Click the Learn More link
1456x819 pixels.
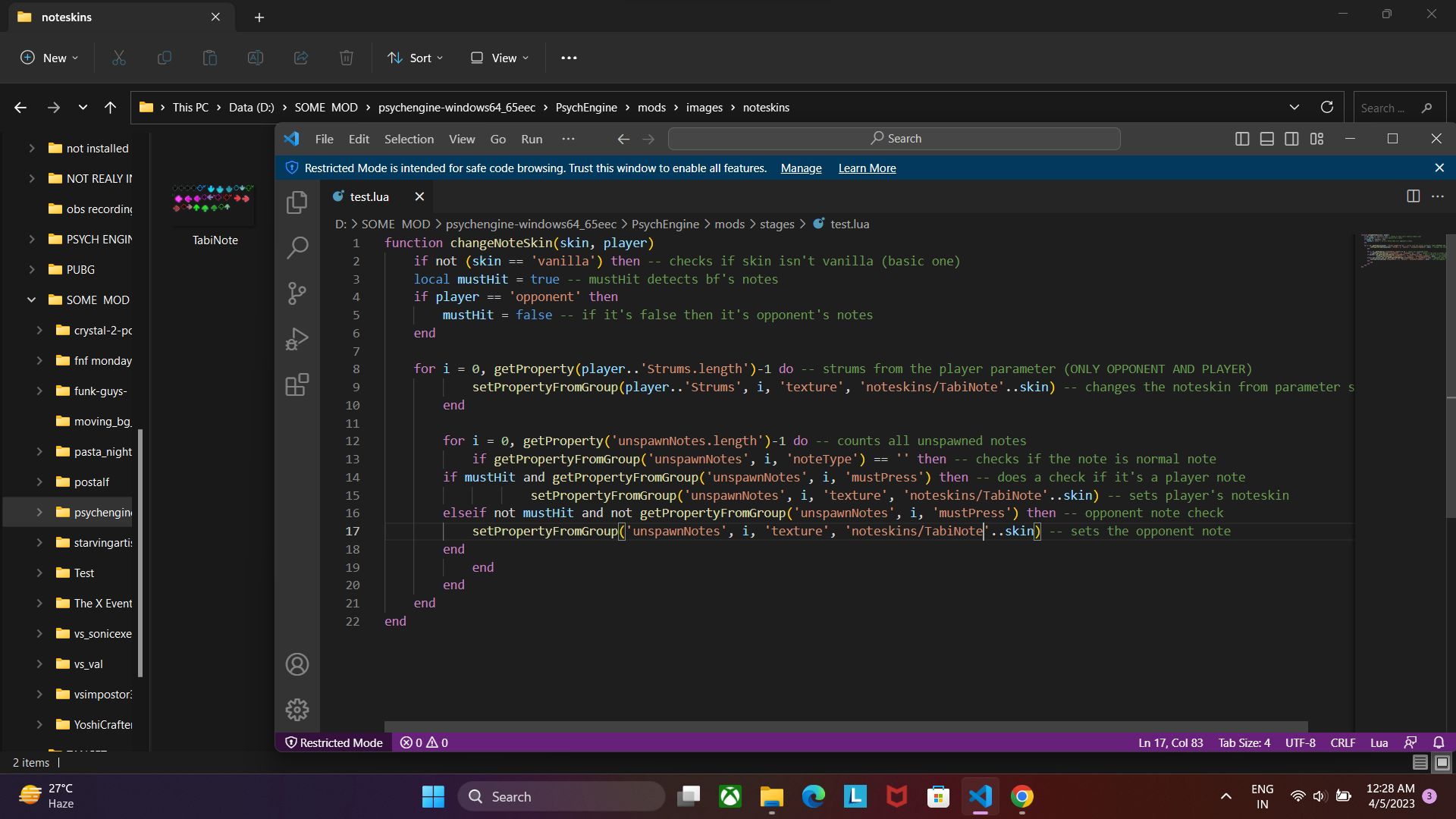pyautogui.click(x=867, y=168)
